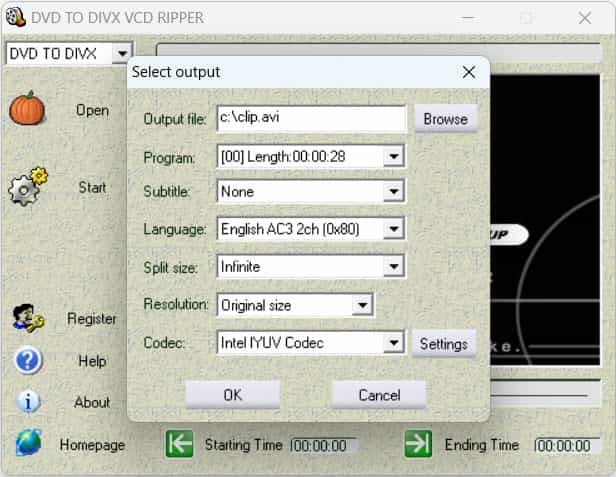This screenshot has height=477, width=616.
Task: Click the video preview area
Action: coord(545,220)
